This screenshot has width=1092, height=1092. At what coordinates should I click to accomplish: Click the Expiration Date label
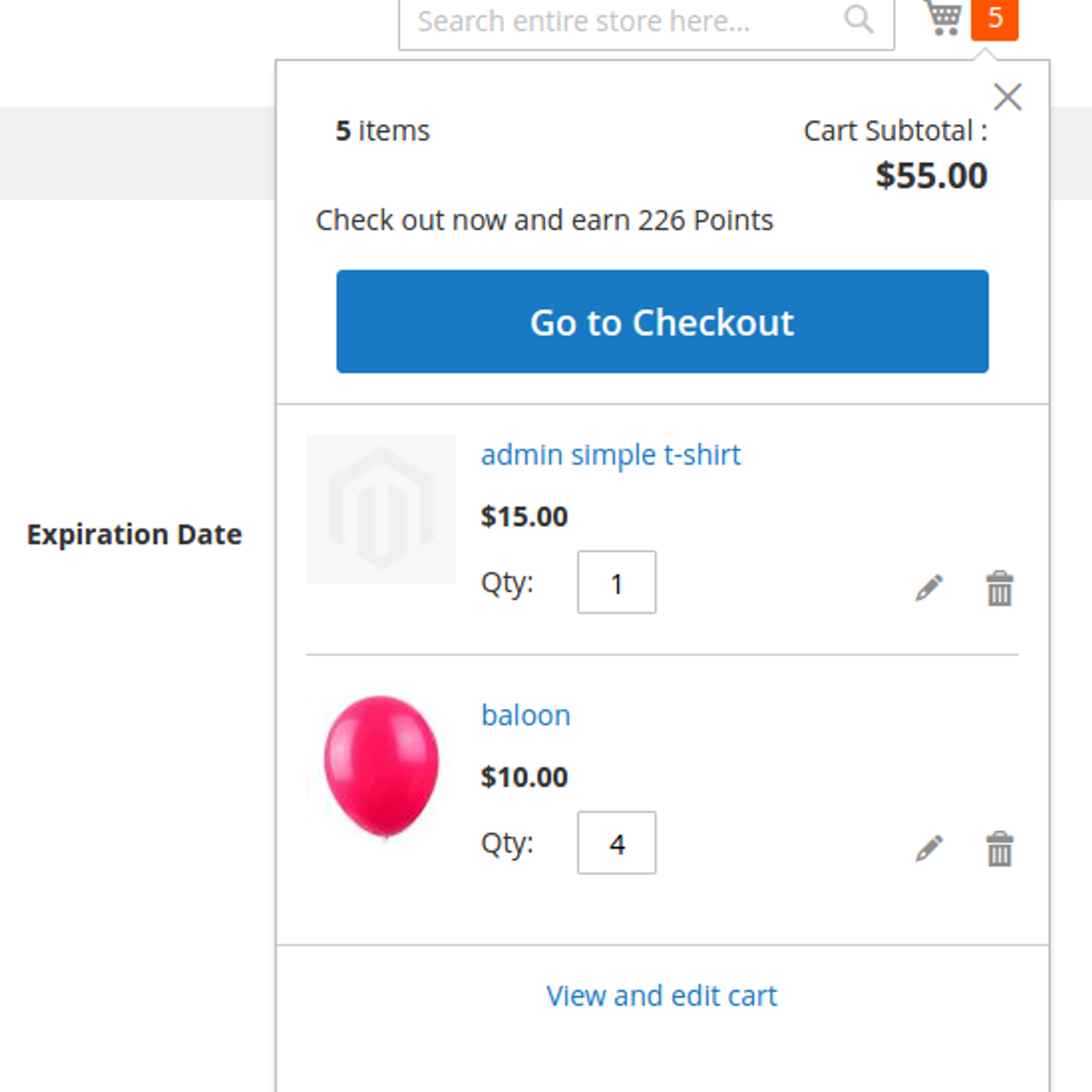[134, 534]
